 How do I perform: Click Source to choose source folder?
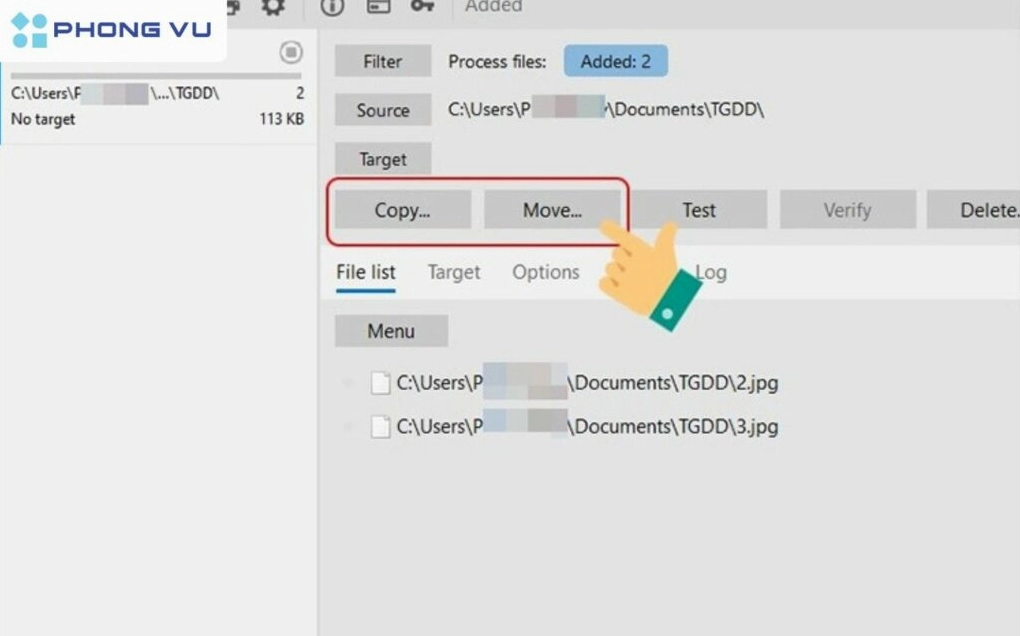[x=382, y=110]
